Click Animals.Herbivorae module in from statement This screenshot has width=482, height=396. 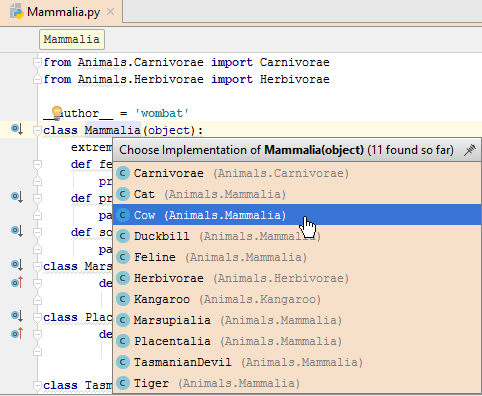[141, 79]
